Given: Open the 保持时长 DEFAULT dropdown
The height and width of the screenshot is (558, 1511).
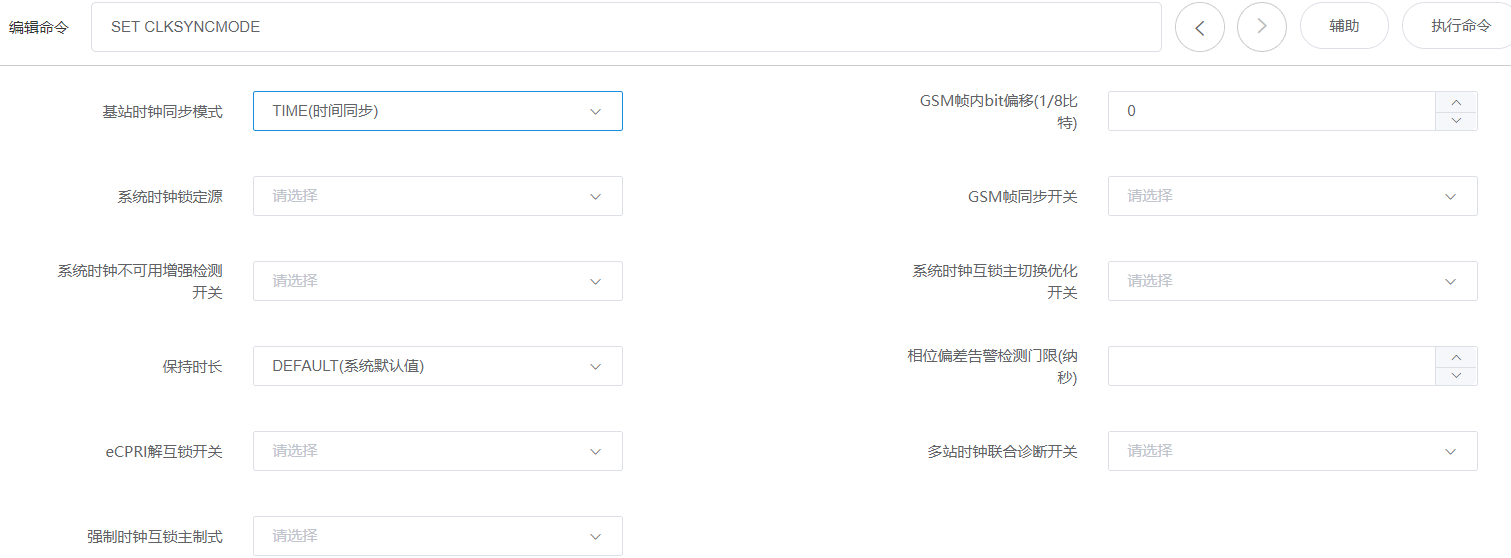Looking at the screenshot, I should (438, 366).
